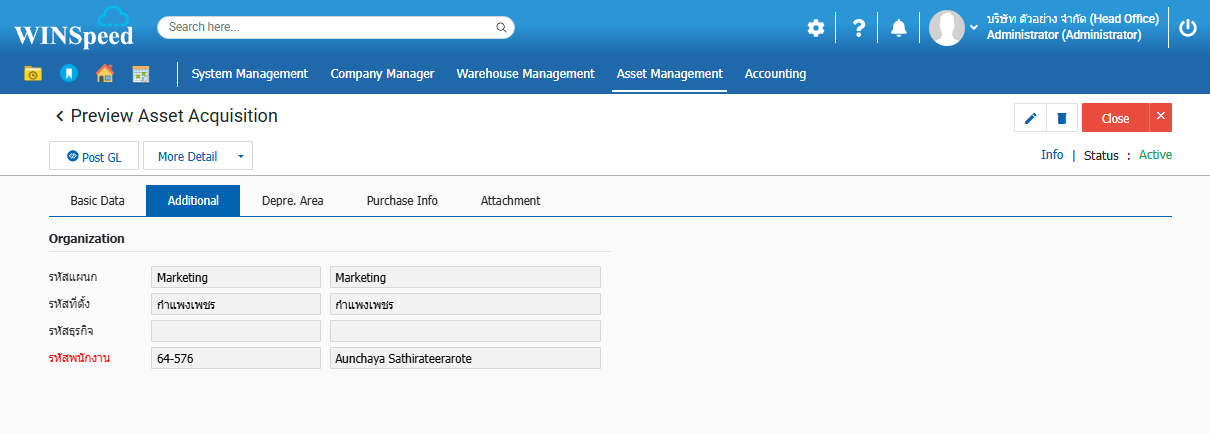Open the calendar grid icon
The width and height of the screenshot is (1210, 434).
[140, 74]
